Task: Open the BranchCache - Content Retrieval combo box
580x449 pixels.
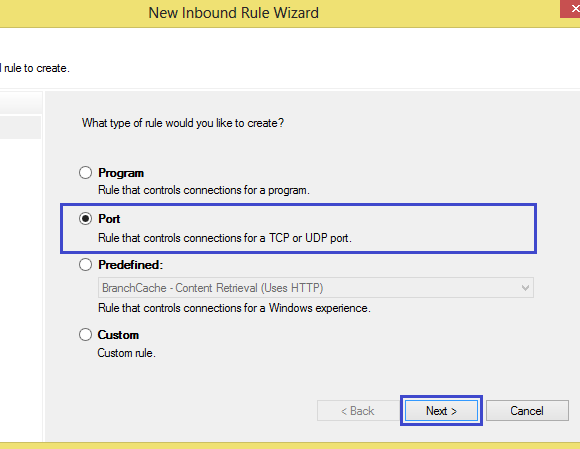Action: [316, 288]
